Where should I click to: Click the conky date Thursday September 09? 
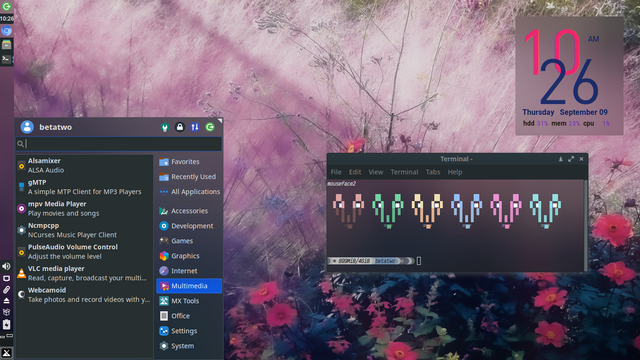565,112
